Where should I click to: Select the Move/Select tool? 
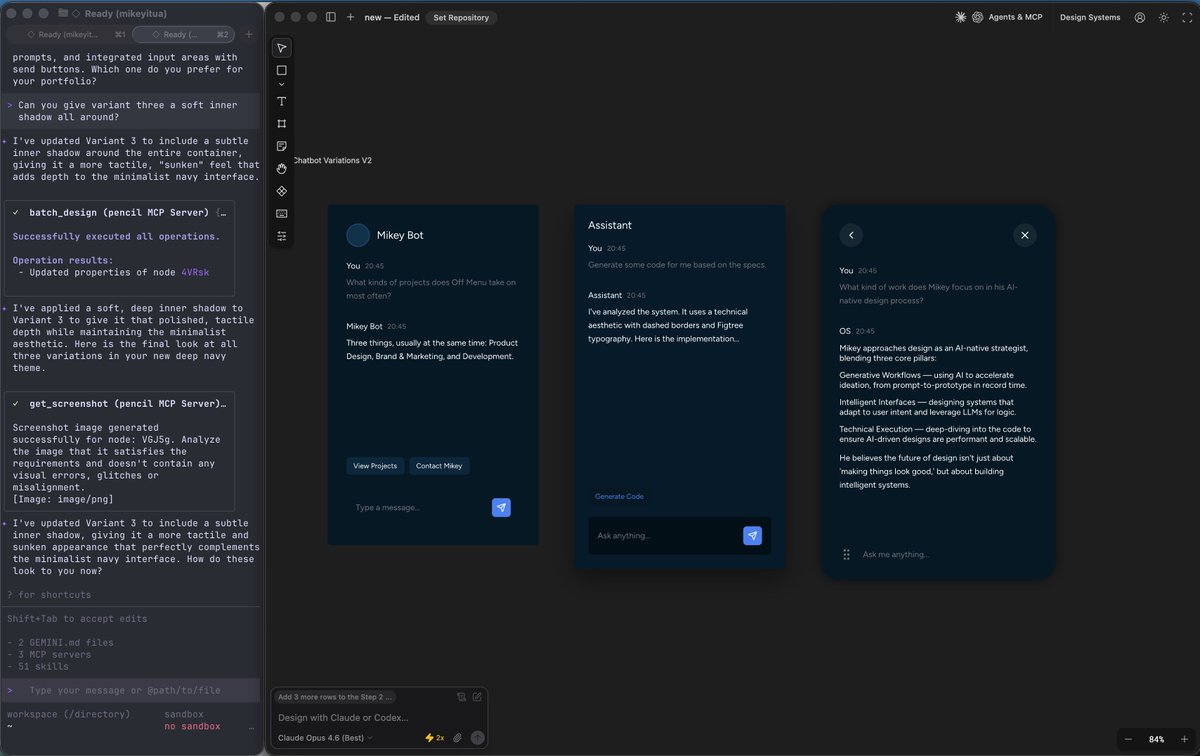[x=281, y=47]
